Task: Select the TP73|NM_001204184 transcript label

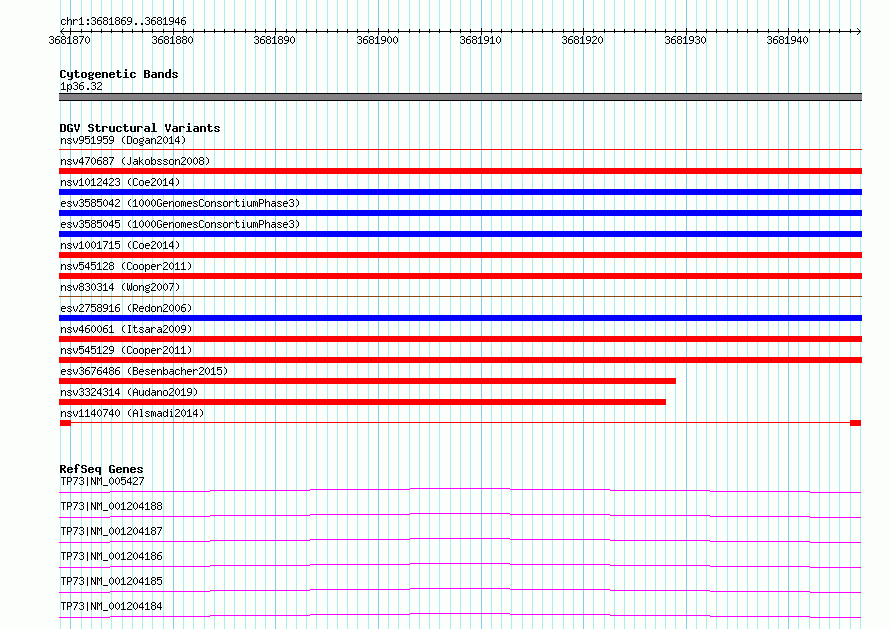Action: (111, 606)
